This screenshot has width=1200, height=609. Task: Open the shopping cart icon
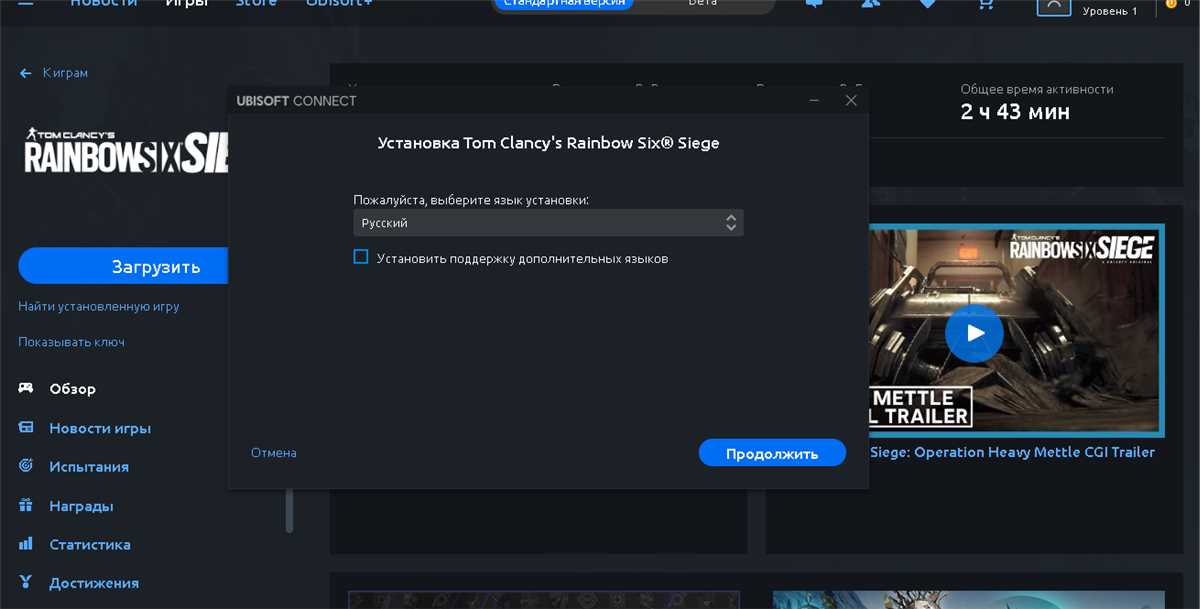[985, 6]
